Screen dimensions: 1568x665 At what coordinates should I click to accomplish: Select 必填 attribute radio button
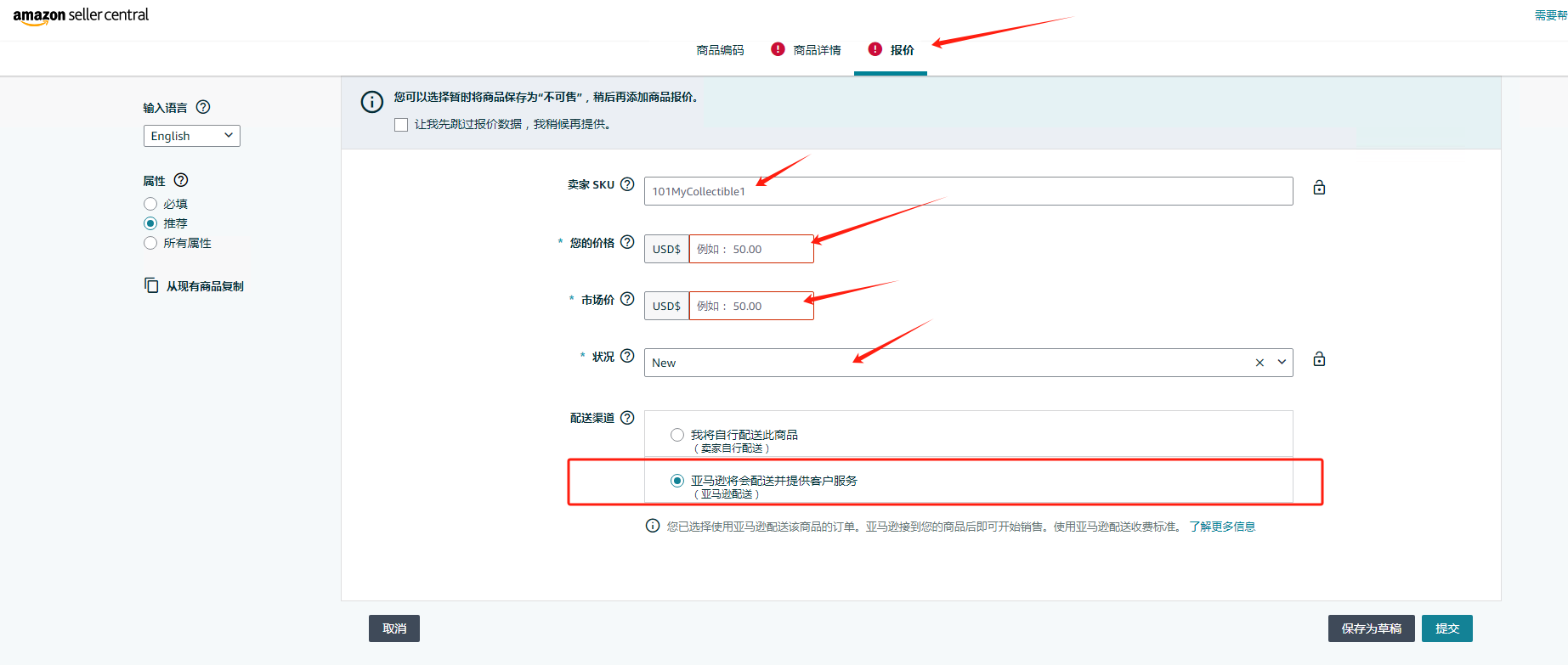(150, 204)
